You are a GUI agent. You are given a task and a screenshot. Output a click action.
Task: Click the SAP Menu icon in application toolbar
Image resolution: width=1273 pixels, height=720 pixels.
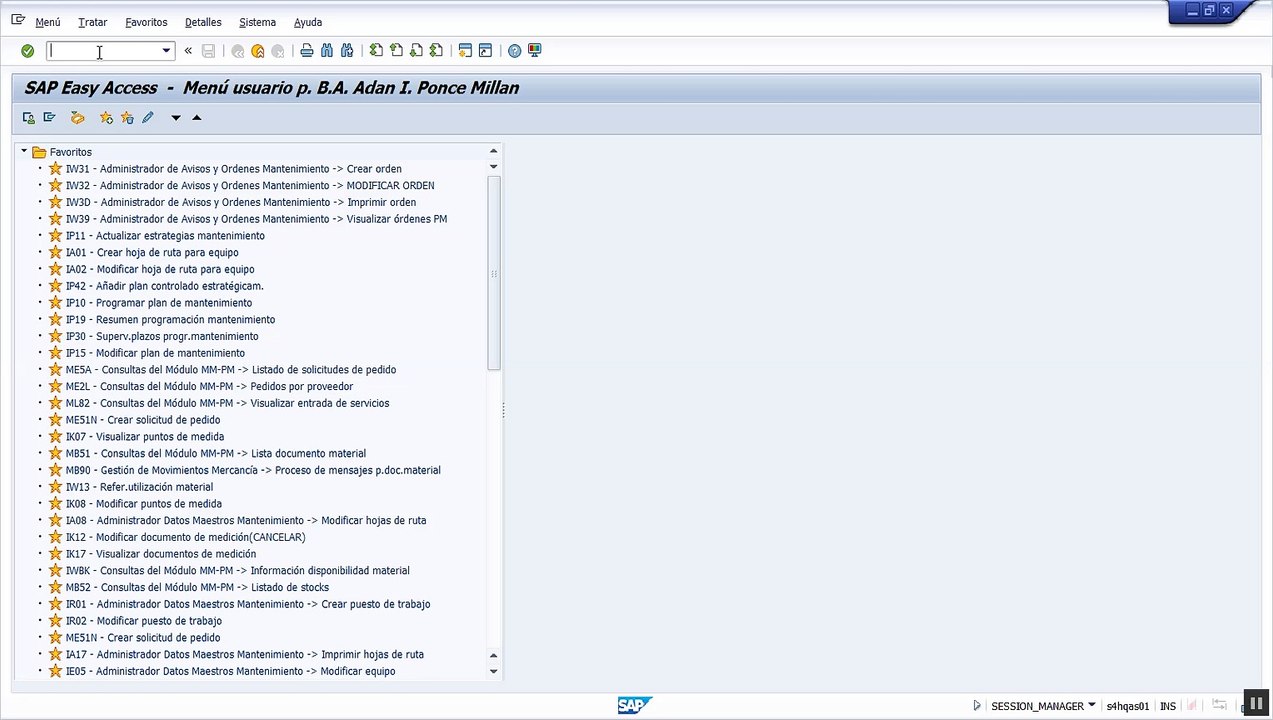click(x=49, y=118)
